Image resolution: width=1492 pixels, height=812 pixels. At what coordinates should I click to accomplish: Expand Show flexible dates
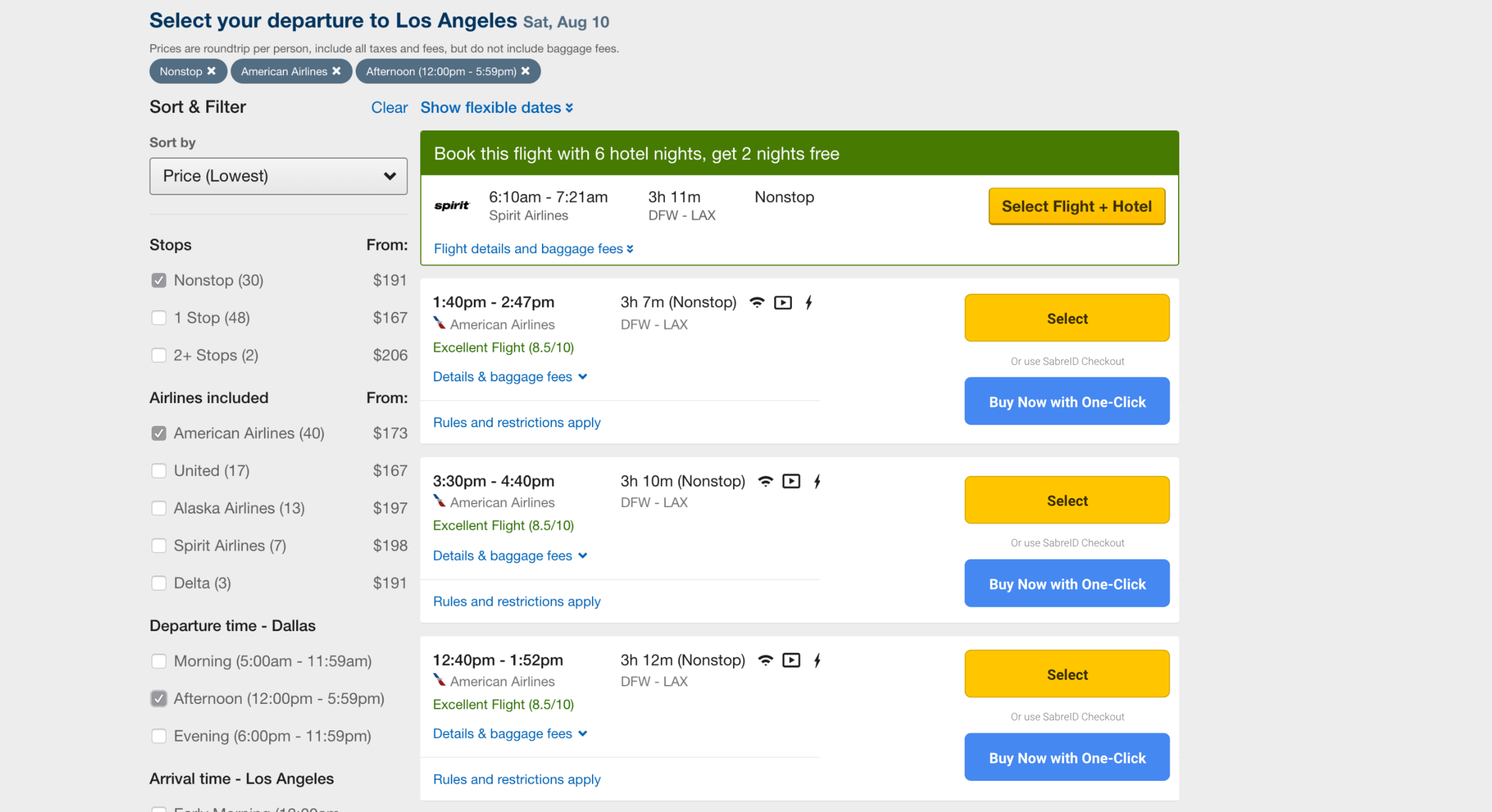click(497, 107)
